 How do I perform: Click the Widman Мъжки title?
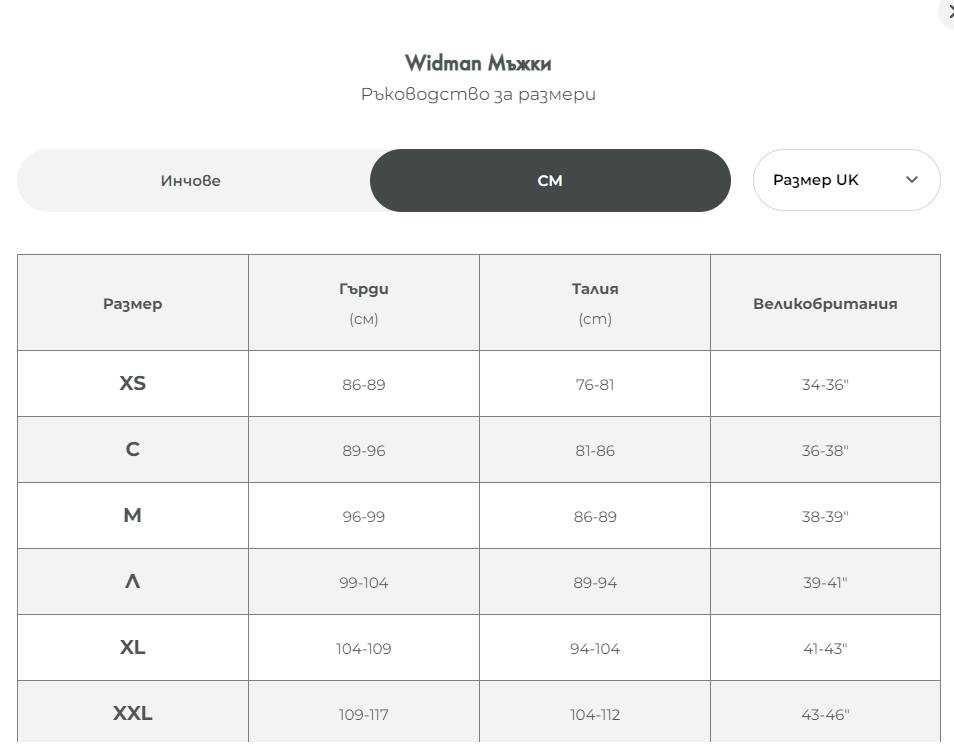click(x=478, y=63)
